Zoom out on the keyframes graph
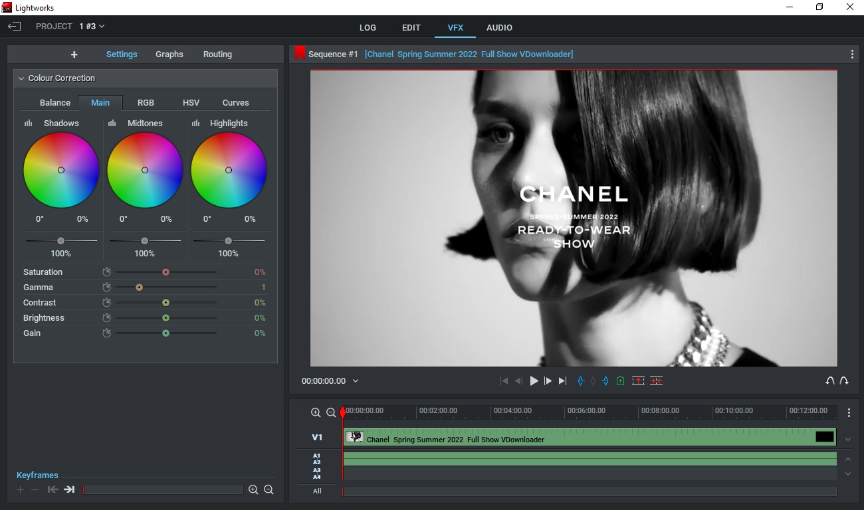Viewport: 864px width, 510px height. [x=269, y=490]
